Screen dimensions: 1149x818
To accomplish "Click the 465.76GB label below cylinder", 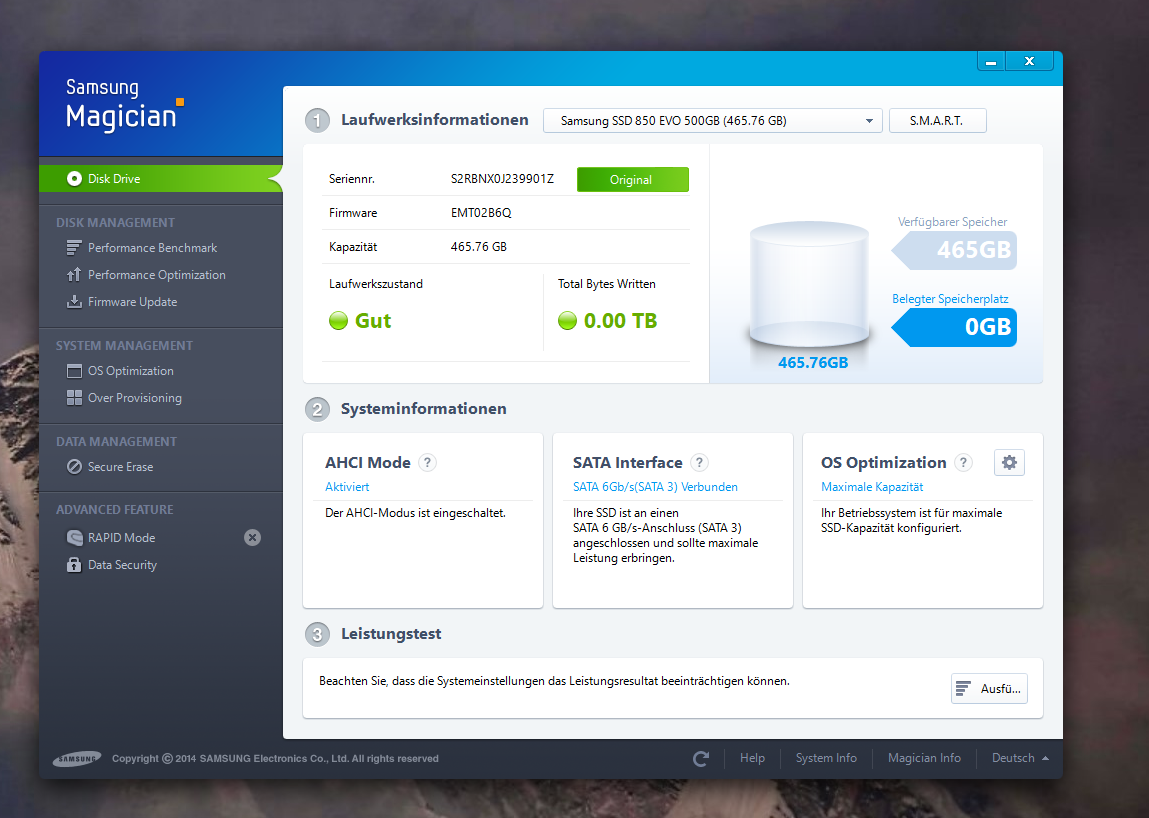I will click(813, 363).
